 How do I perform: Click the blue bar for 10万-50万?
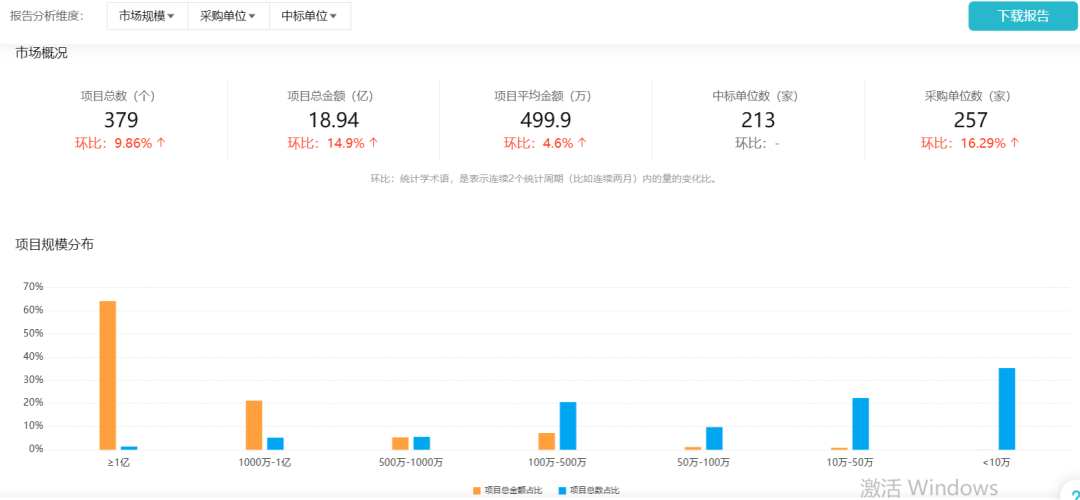coord(860,424)
